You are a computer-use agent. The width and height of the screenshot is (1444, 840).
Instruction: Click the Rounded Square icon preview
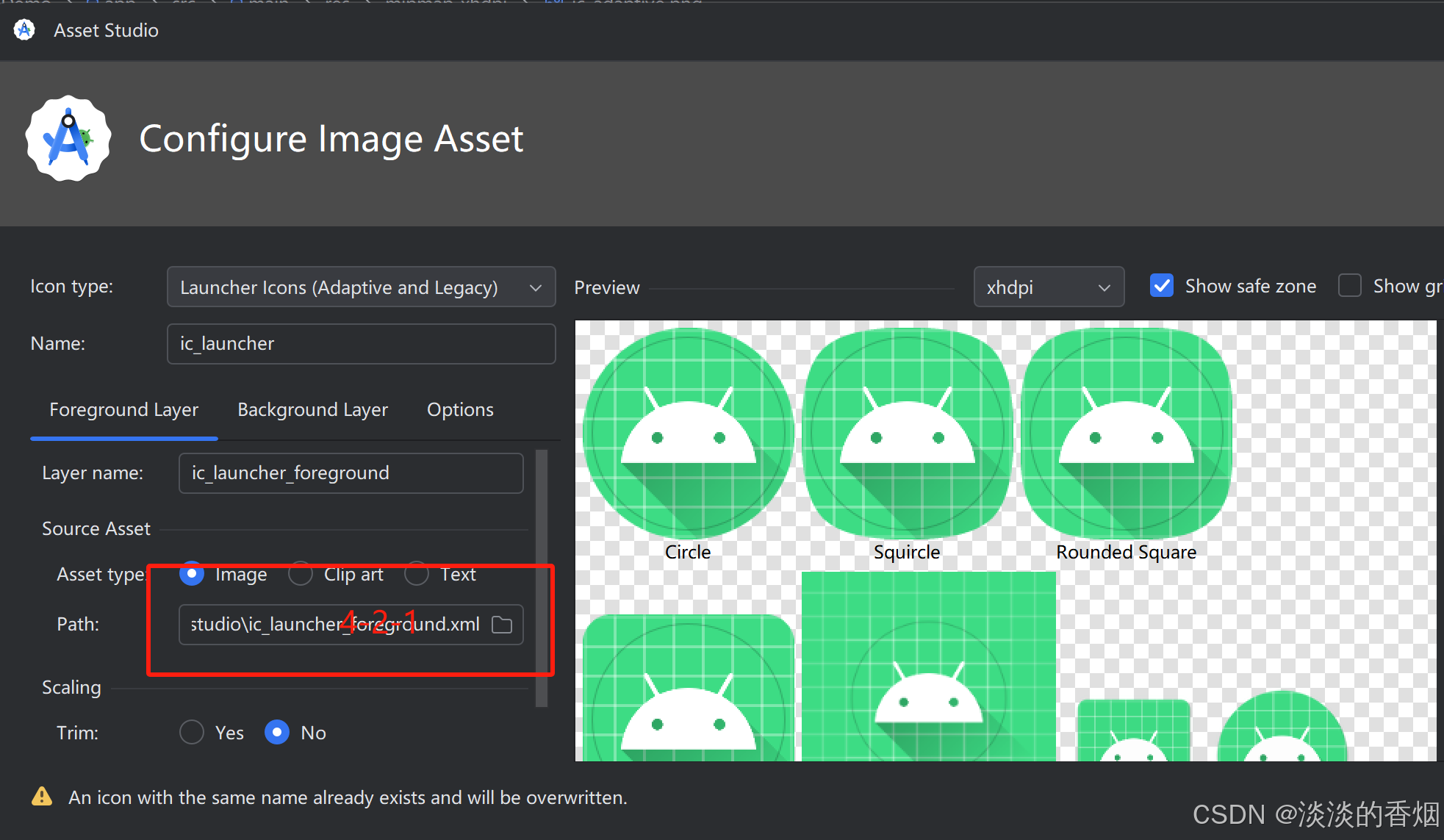point(1127,433)
